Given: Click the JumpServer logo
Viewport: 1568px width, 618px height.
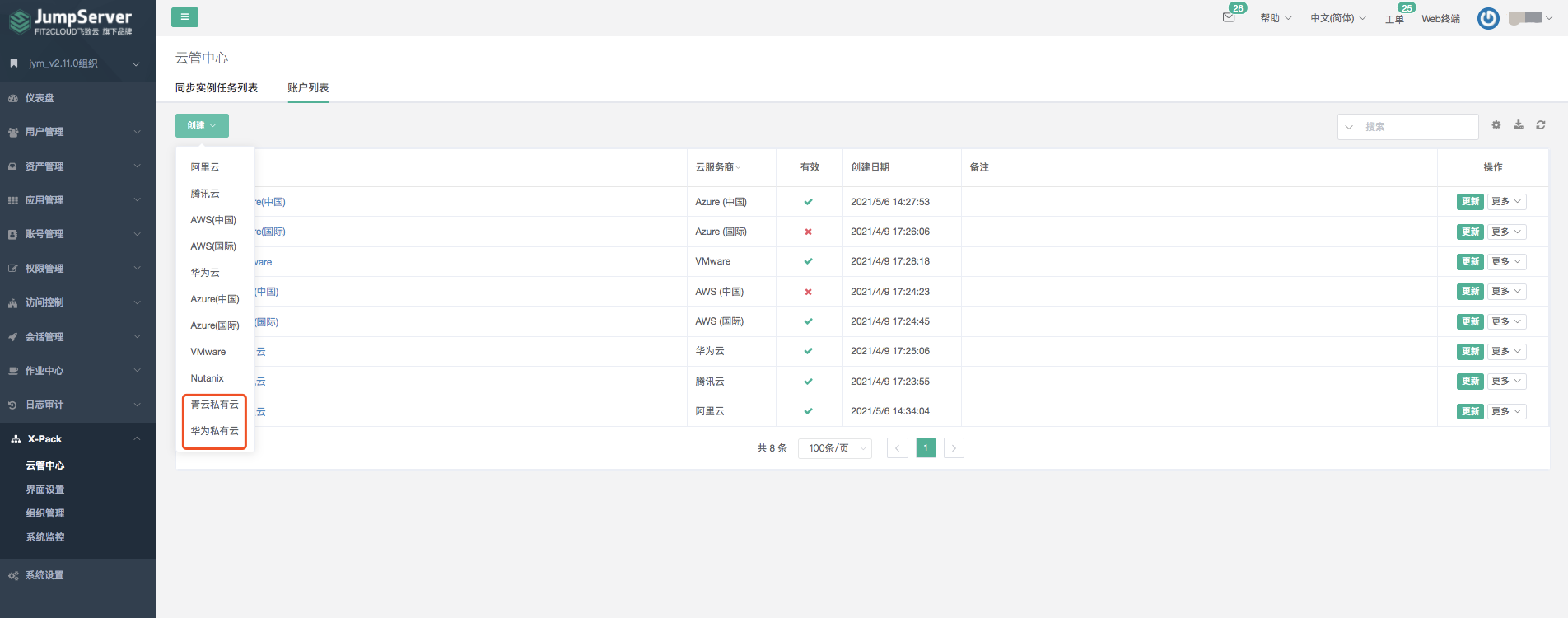Looking at the screenshot, I should [x=71, y=21].
